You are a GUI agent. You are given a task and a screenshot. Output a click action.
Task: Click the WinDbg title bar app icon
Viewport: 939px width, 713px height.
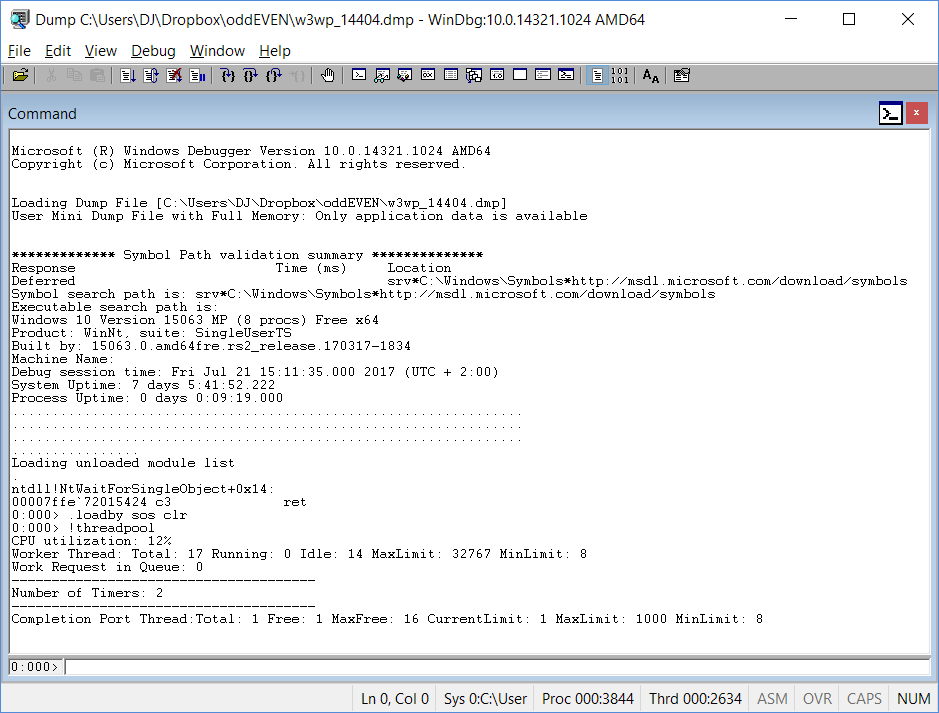tap(19, 19)
